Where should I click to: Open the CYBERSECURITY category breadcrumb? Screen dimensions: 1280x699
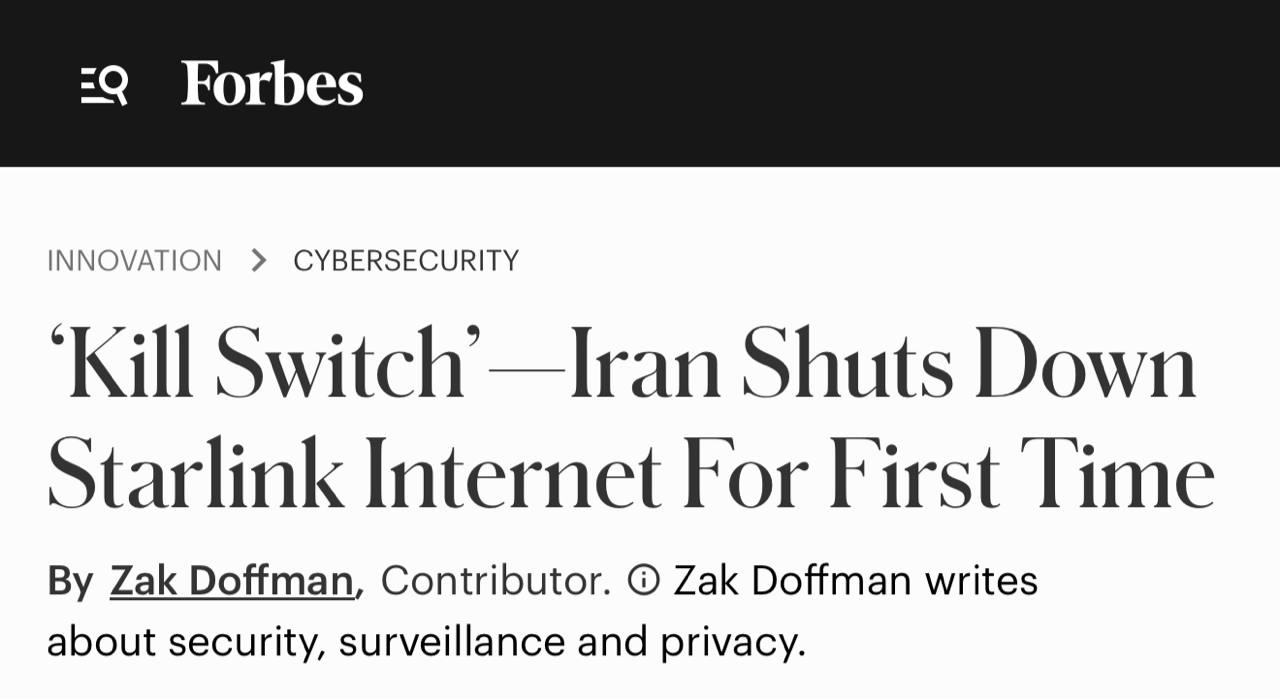pos(406,261)
